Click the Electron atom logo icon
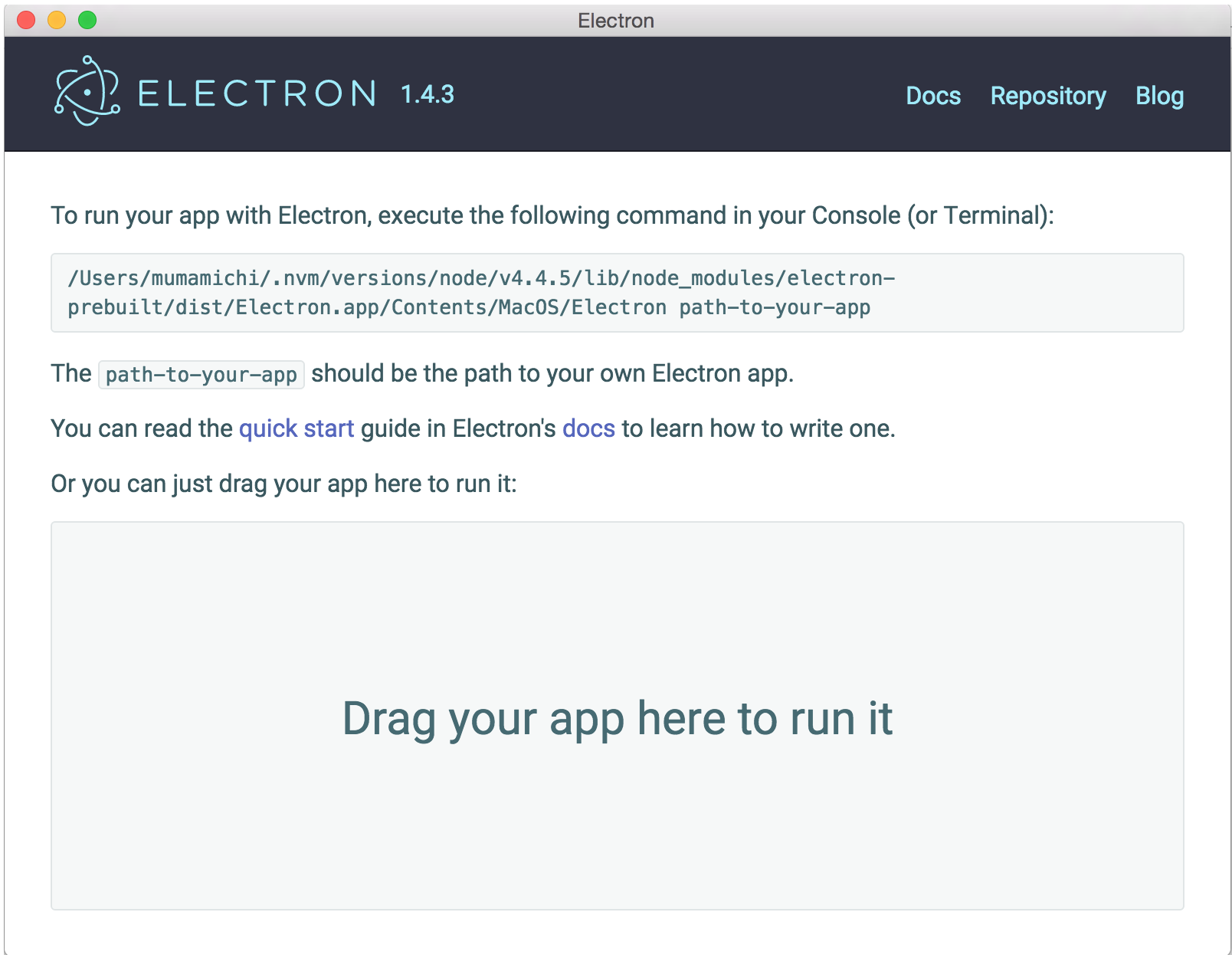Image resolution: width=1232 pixels, height=958 pixels. click(87, 91)
